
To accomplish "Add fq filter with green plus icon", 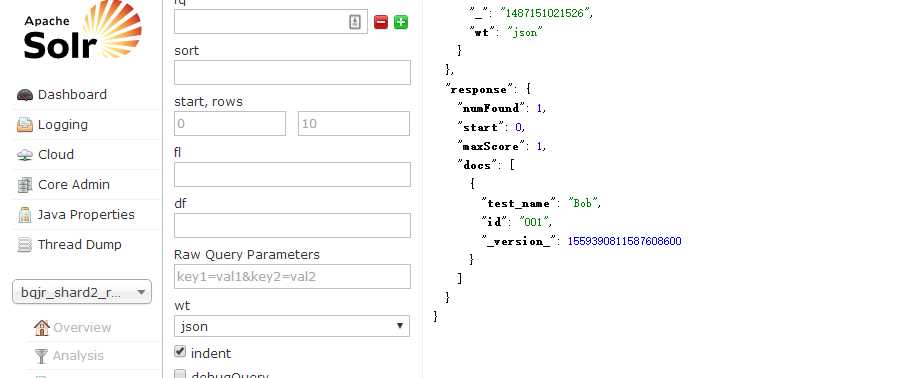I will click(401, 22).
